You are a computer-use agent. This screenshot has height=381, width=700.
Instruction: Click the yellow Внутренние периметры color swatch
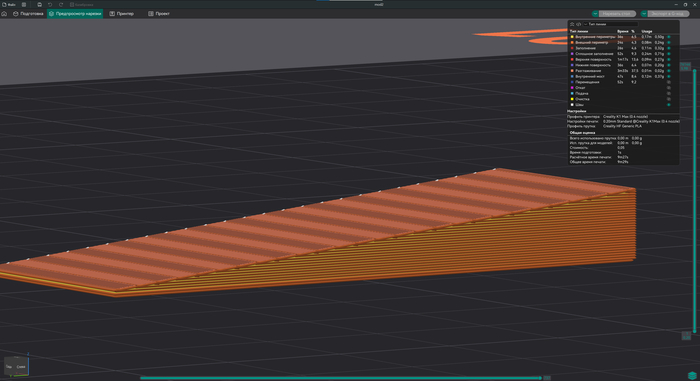point(572,37)
